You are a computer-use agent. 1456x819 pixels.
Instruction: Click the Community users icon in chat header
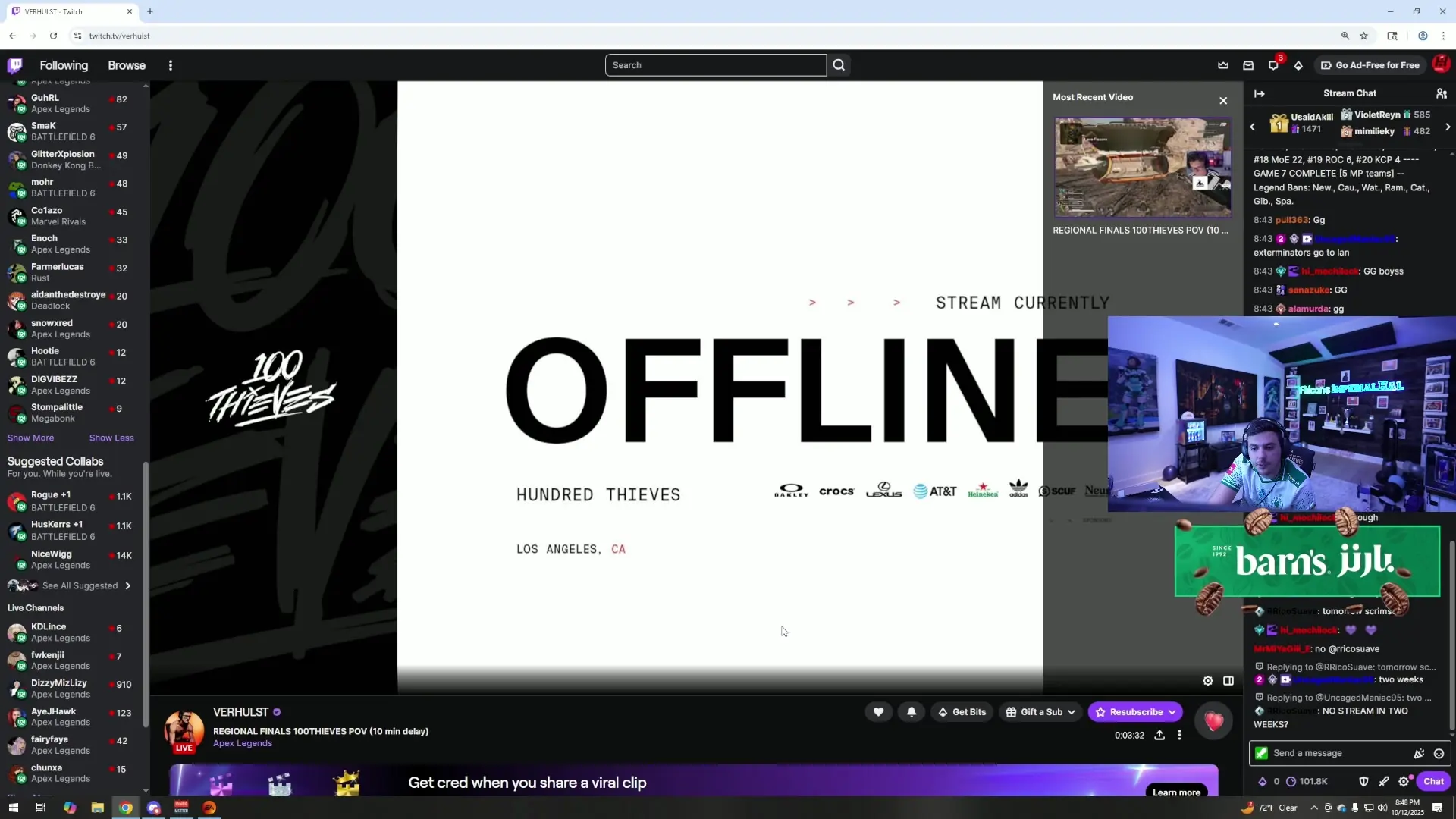point(1441,93)
